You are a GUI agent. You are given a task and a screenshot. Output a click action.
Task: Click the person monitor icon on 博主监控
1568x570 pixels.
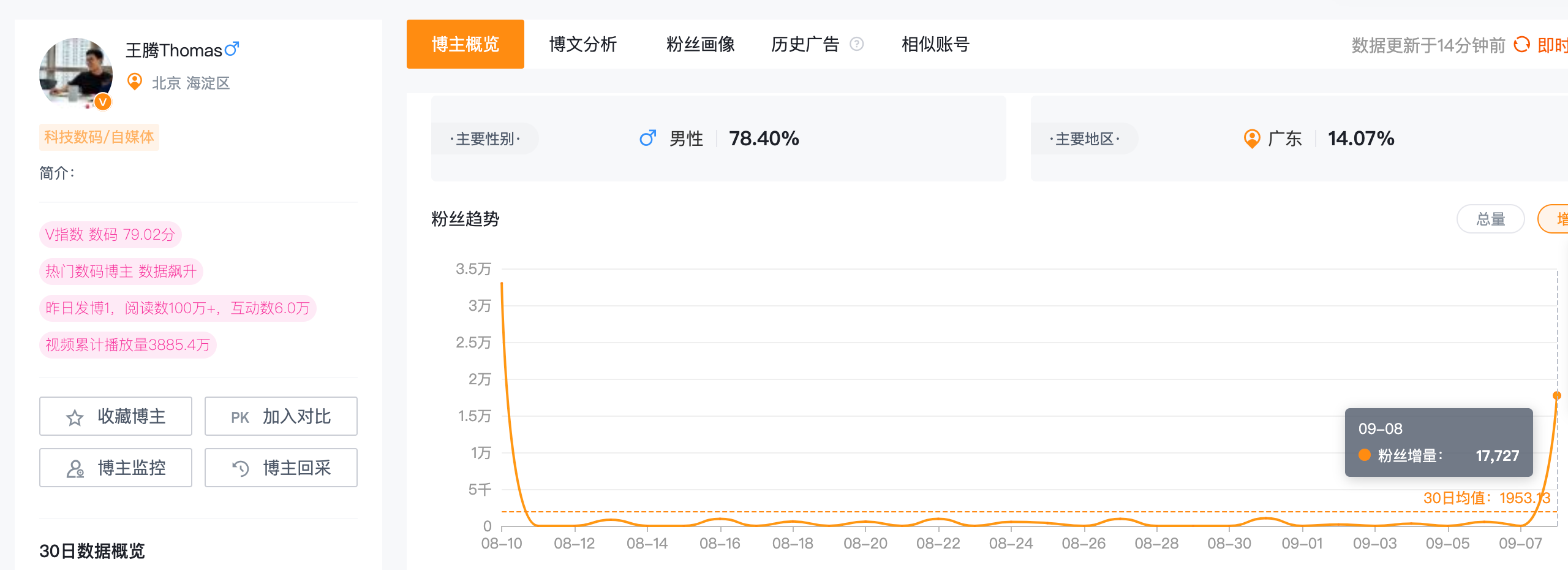click(75, 469)
